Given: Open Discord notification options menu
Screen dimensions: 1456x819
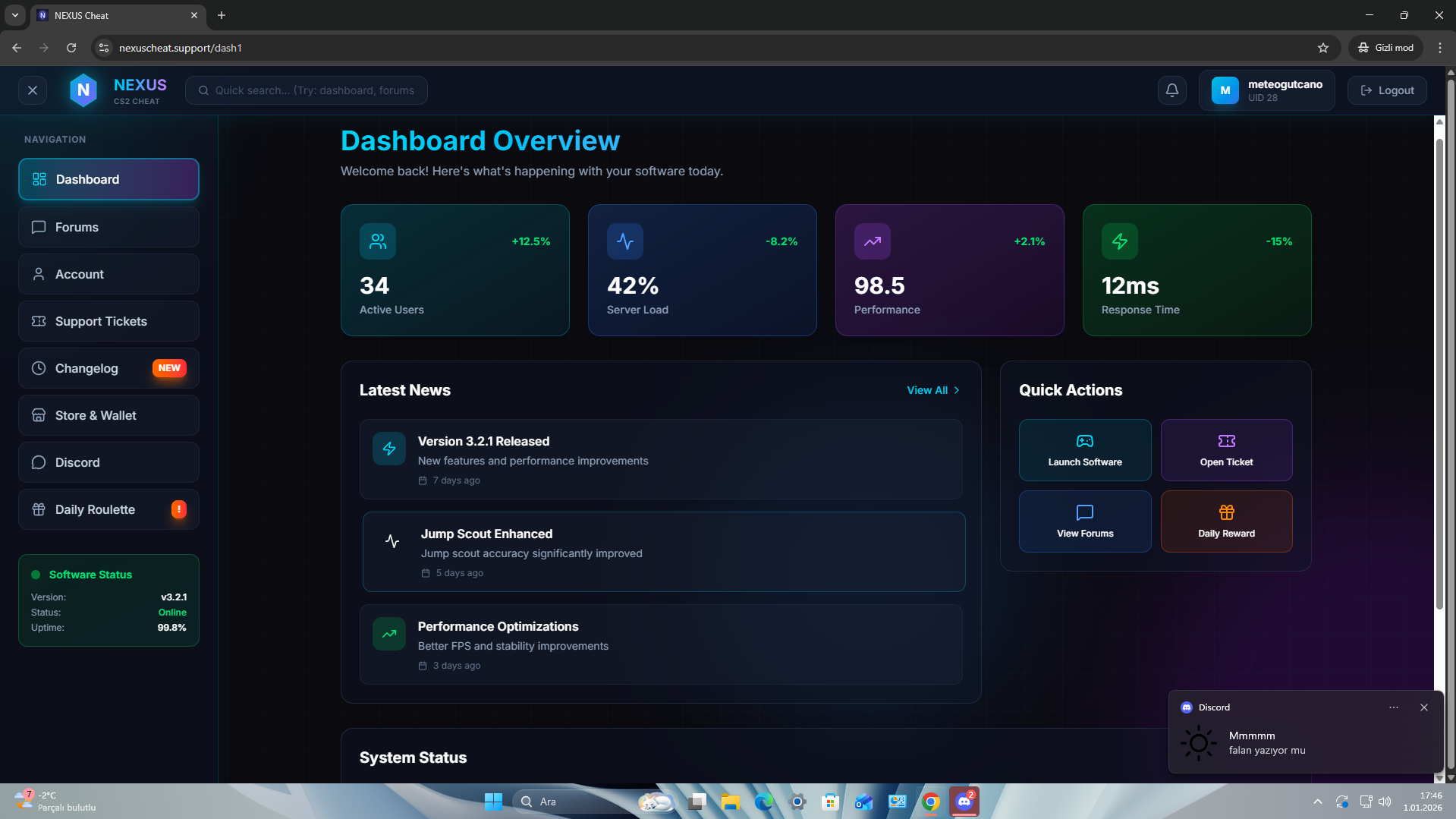Looking at the screenshot, I should pyautogui.click(x=1394, y=707).
